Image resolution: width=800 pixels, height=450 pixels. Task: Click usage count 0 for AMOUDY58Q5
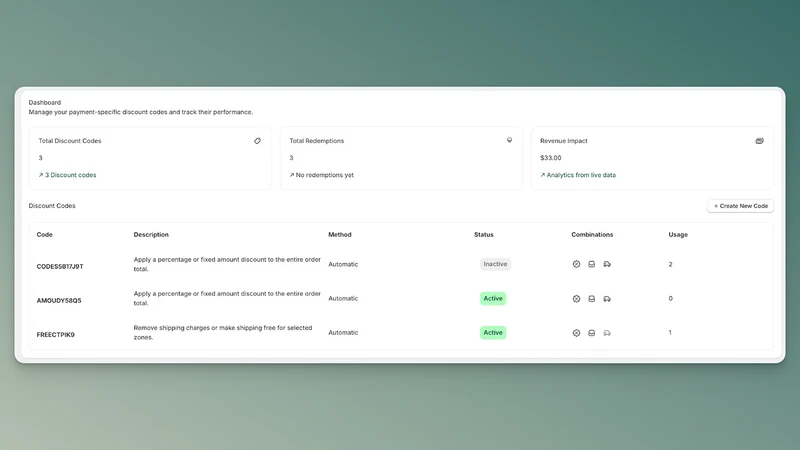click(x=670, y=298)
